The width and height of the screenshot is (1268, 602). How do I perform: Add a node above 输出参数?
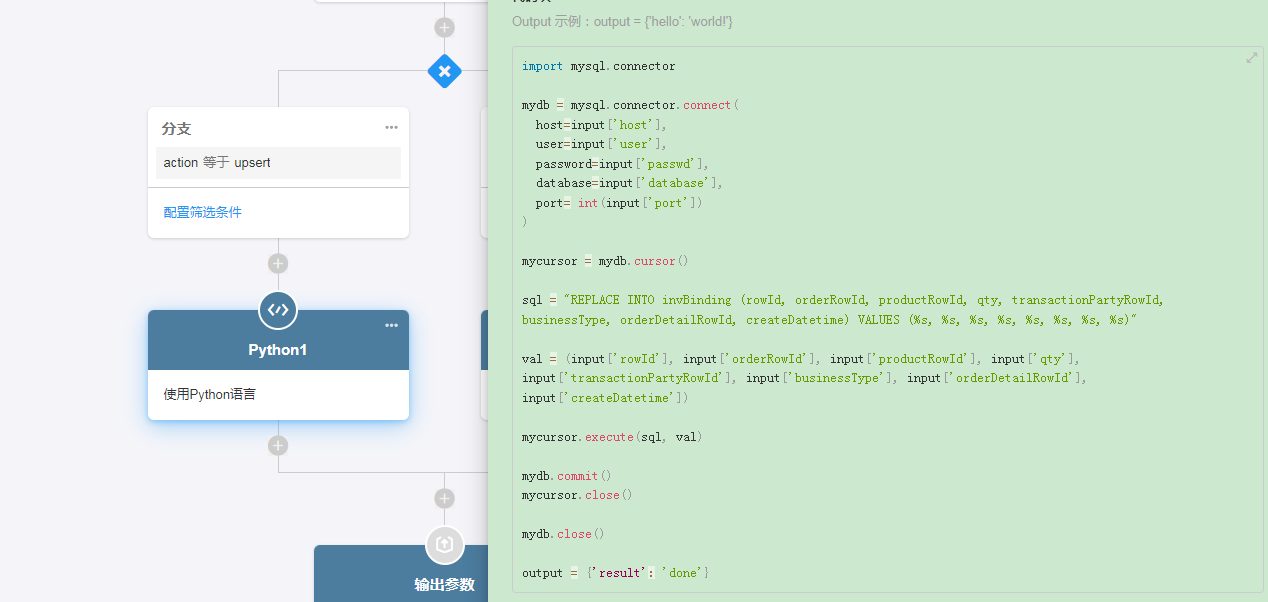pyautogui.click(x=445, y=498)
